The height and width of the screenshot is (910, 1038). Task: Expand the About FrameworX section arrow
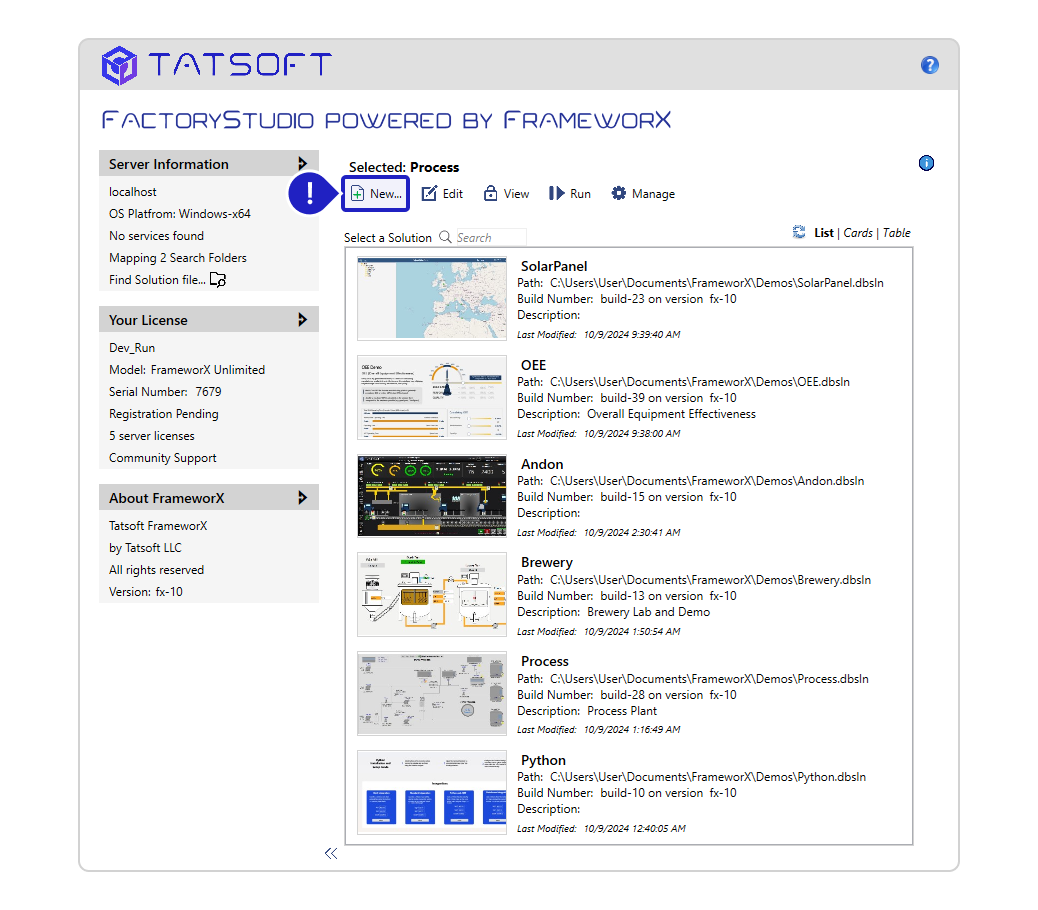pos(303,498)
